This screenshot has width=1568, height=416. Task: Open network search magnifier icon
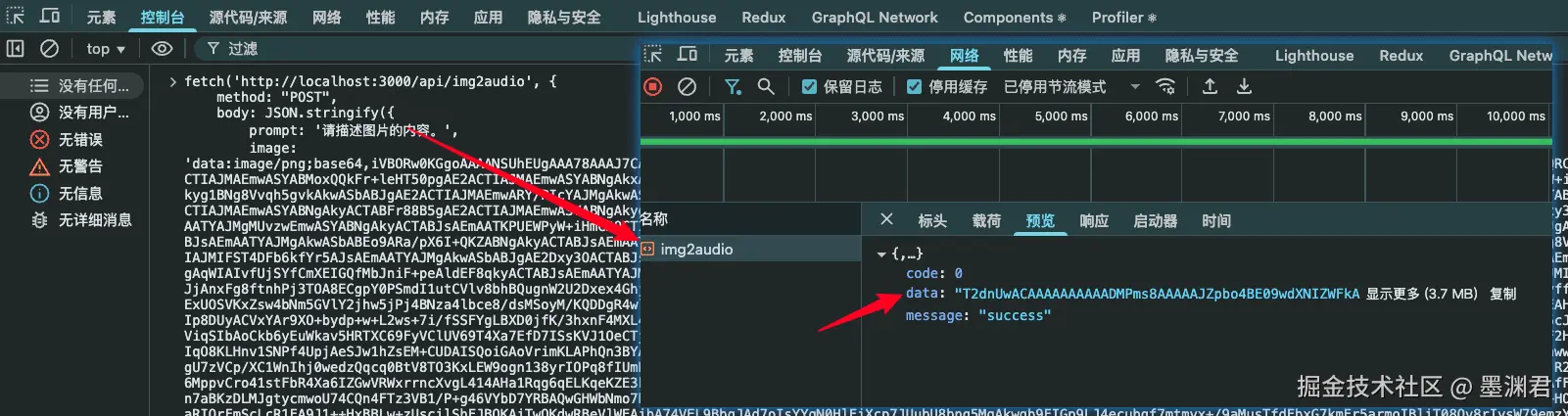[766, 87]
